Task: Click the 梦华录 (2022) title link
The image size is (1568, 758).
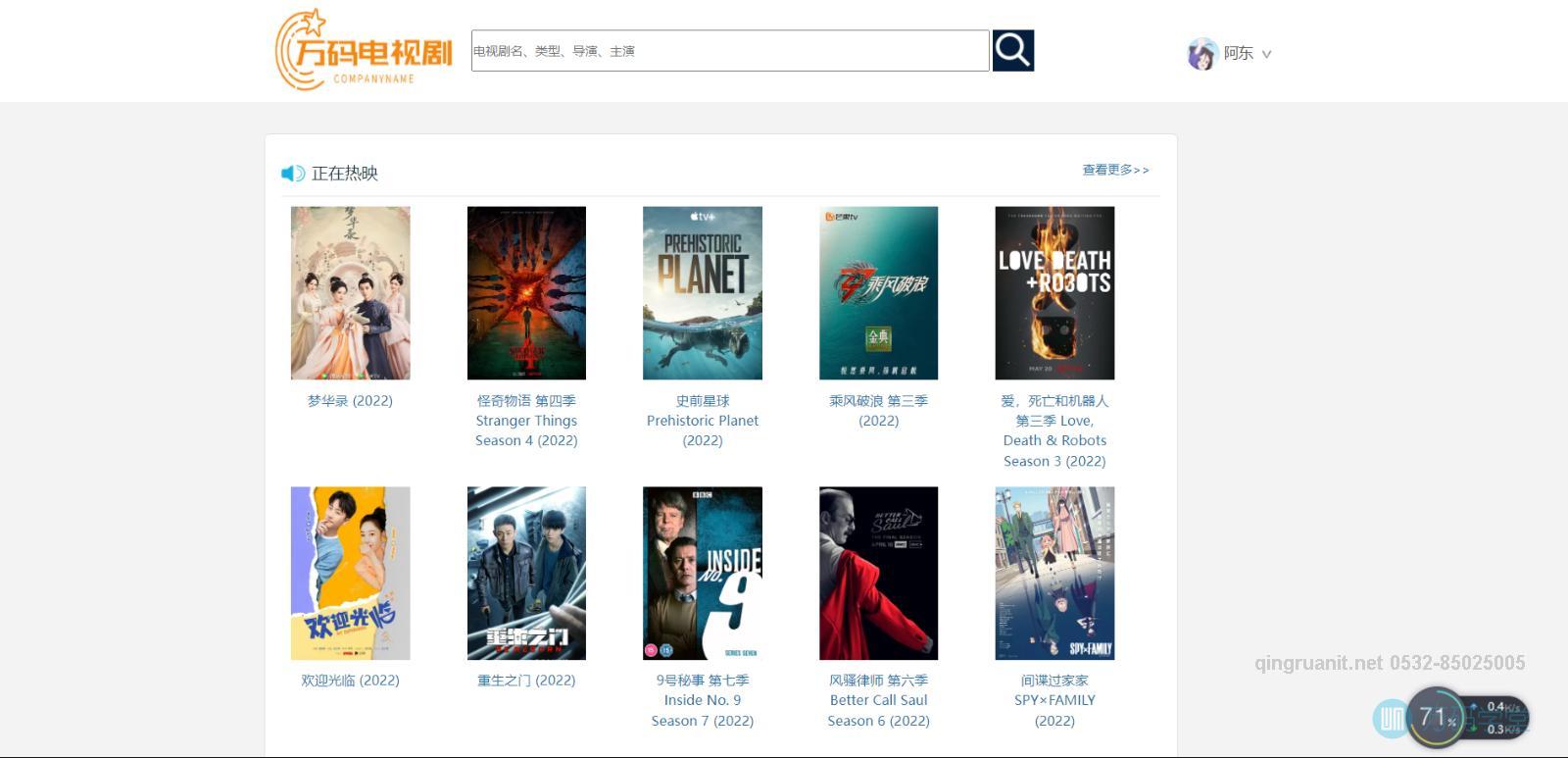Action: coord(350,401)
